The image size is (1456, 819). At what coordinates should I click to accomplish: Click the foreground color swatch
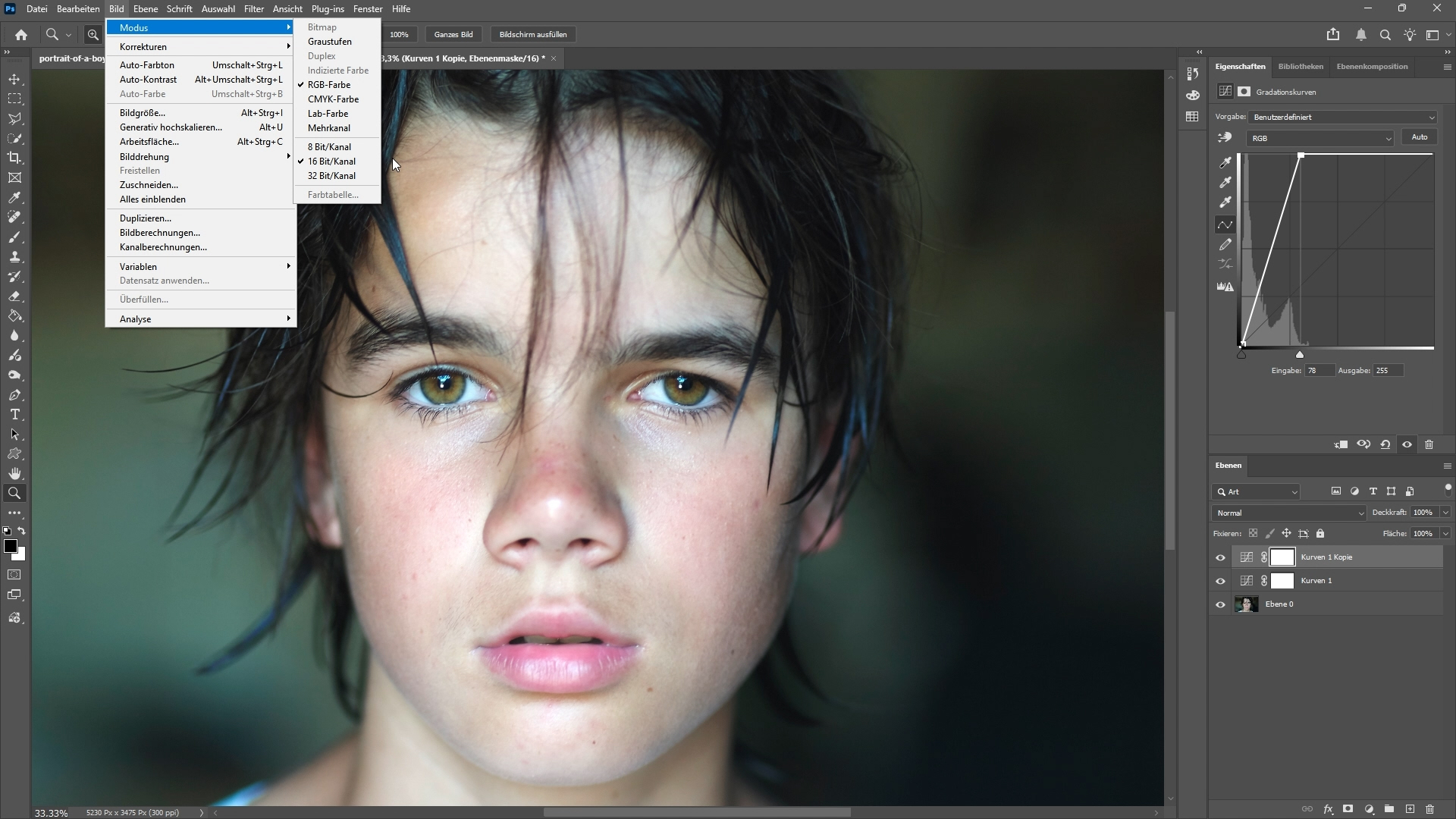coord(11,547)
